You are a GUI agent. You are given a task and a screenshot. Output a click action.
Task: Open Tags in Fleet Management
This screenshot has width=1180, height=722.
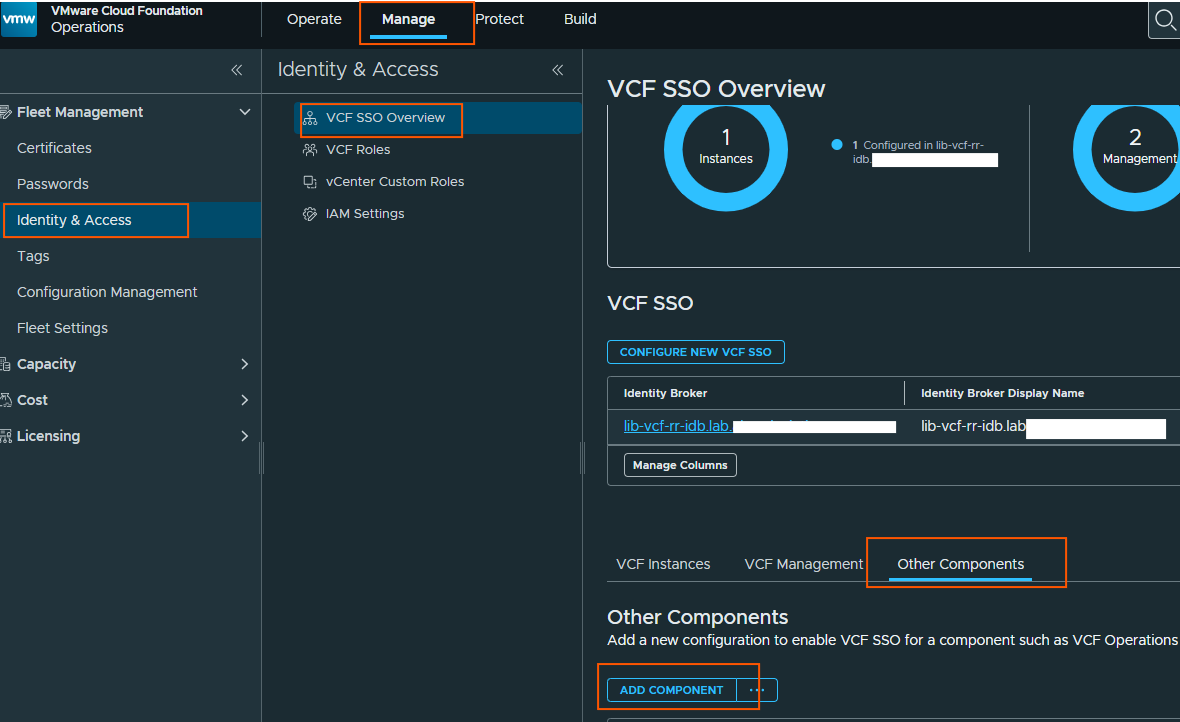33,257
